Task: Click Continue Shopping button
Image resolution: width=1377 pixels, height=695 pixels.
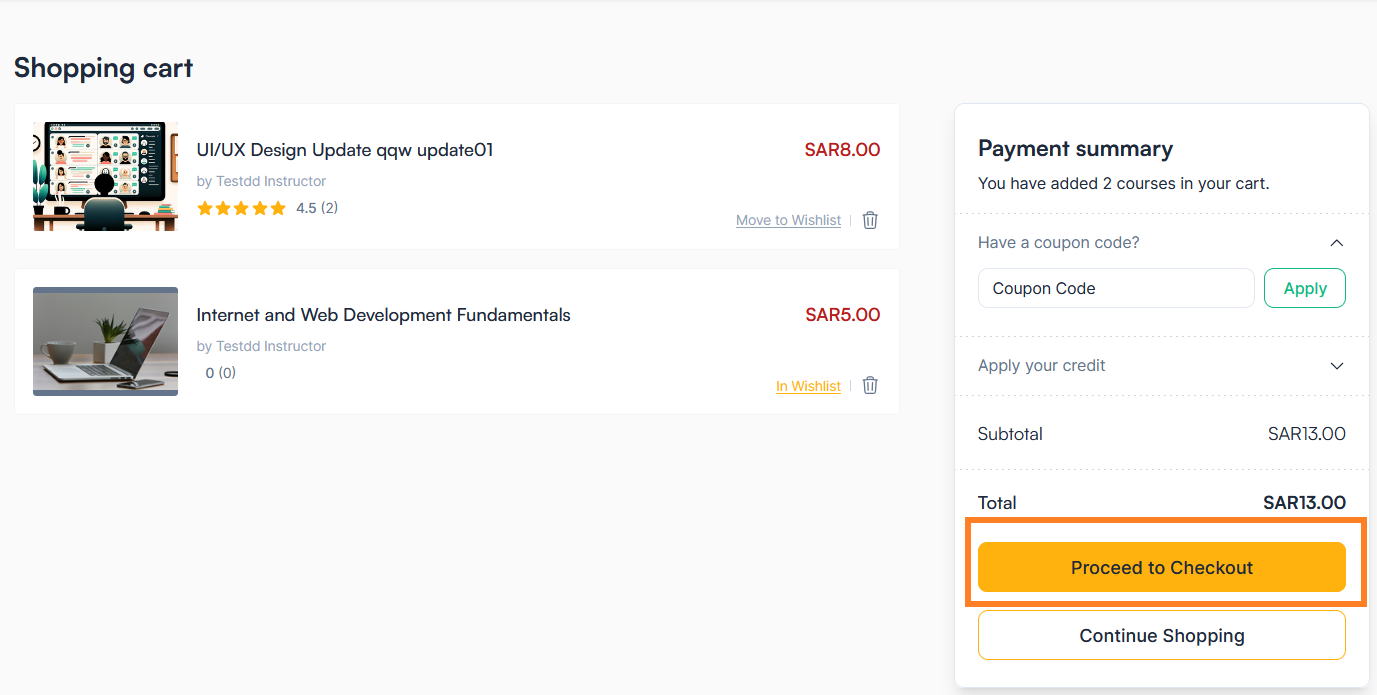Action: click(x=1162, y=635)
